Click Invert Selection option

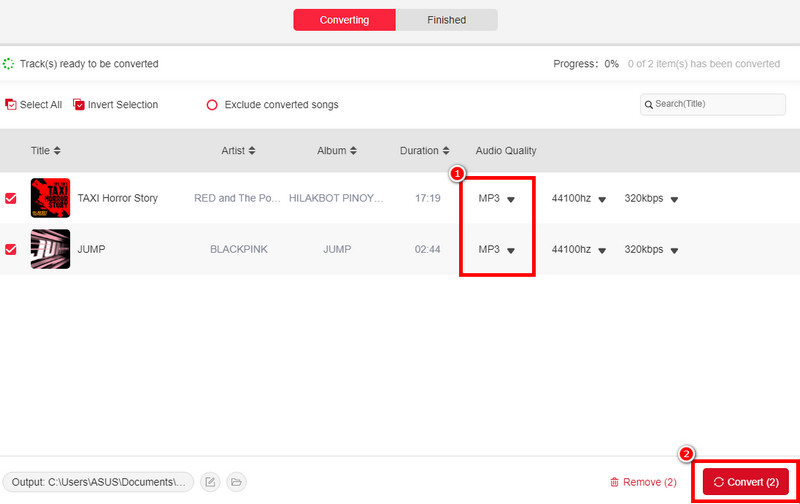[x=116, y=105]
